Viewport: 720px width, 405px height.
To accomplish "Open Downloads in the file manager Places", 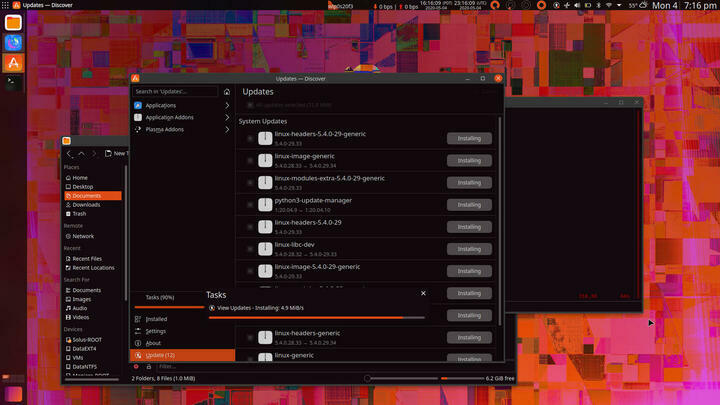I will click(93, 205).
